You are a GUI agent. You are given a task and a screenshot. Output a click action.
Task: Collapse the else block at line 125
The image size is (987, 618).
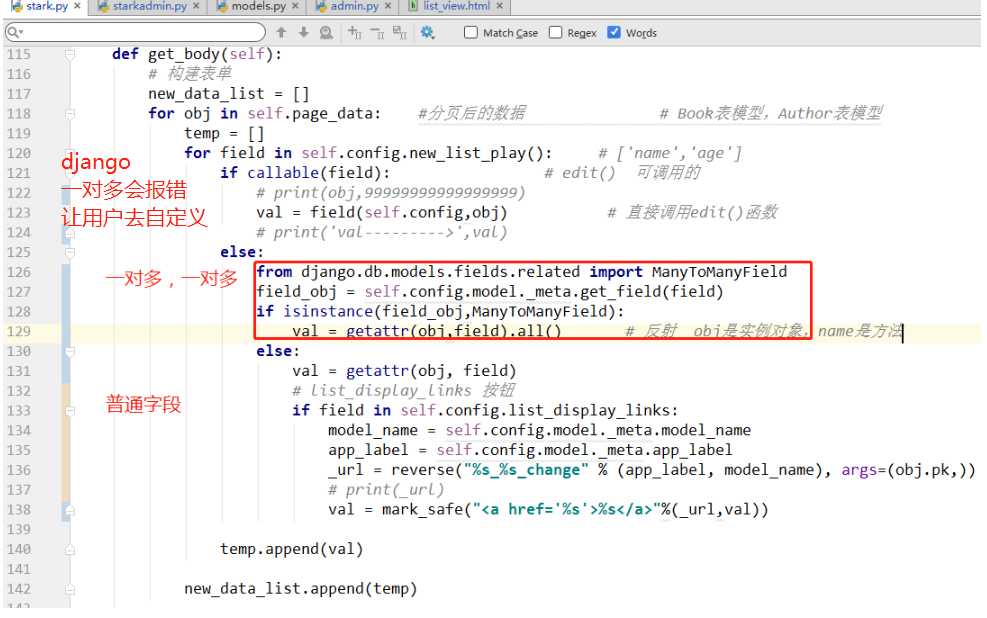(x=70, y=252)
